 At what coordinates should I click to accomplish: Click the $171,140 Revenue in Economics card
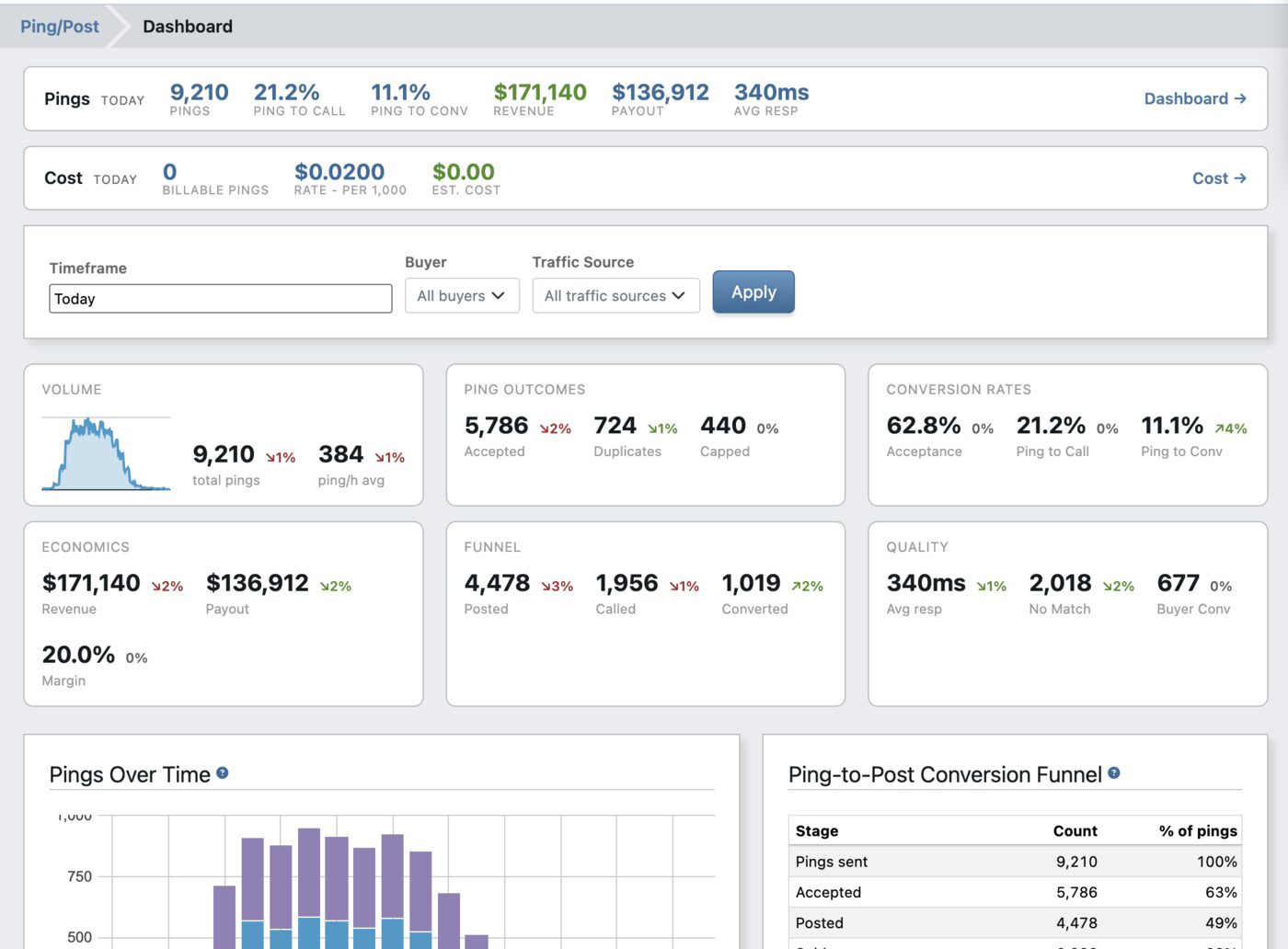coord(91,583)
